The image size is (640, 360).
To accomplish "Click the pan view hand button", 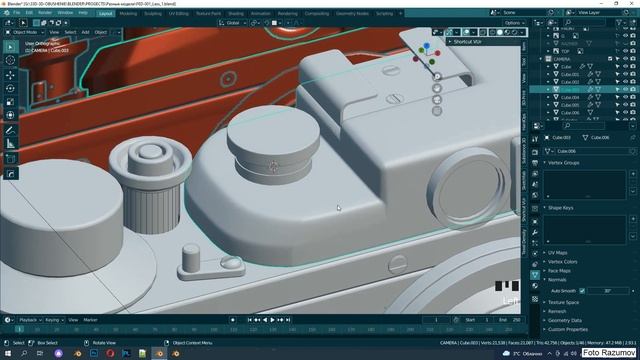I will (x=437, y=88).
